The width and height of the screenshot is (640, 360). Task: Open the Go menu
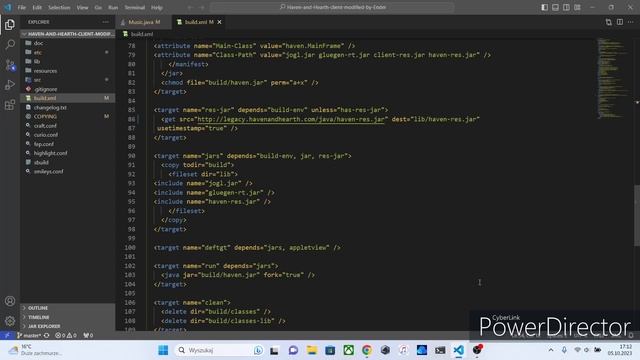pos(98,7)
